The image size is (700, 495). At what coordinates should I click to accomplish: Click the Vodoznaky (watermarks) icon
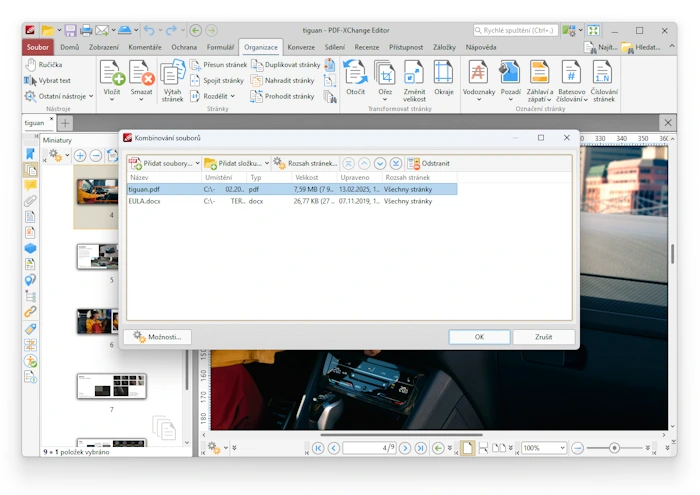[479, 72]
